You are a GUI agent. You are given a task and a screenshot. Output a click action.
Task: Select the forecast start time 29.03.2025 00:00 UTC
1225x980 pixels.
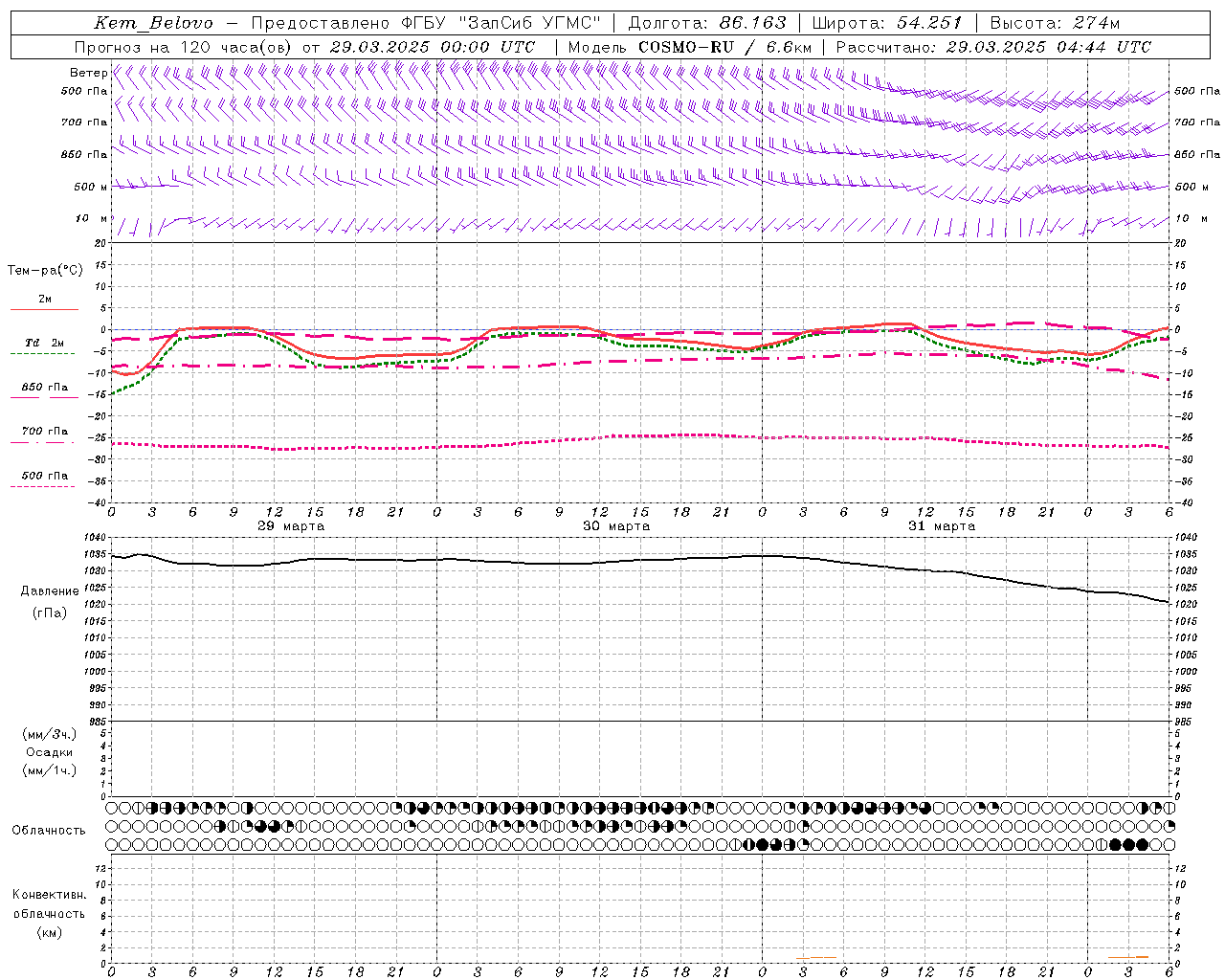click(x=432, y=47)
